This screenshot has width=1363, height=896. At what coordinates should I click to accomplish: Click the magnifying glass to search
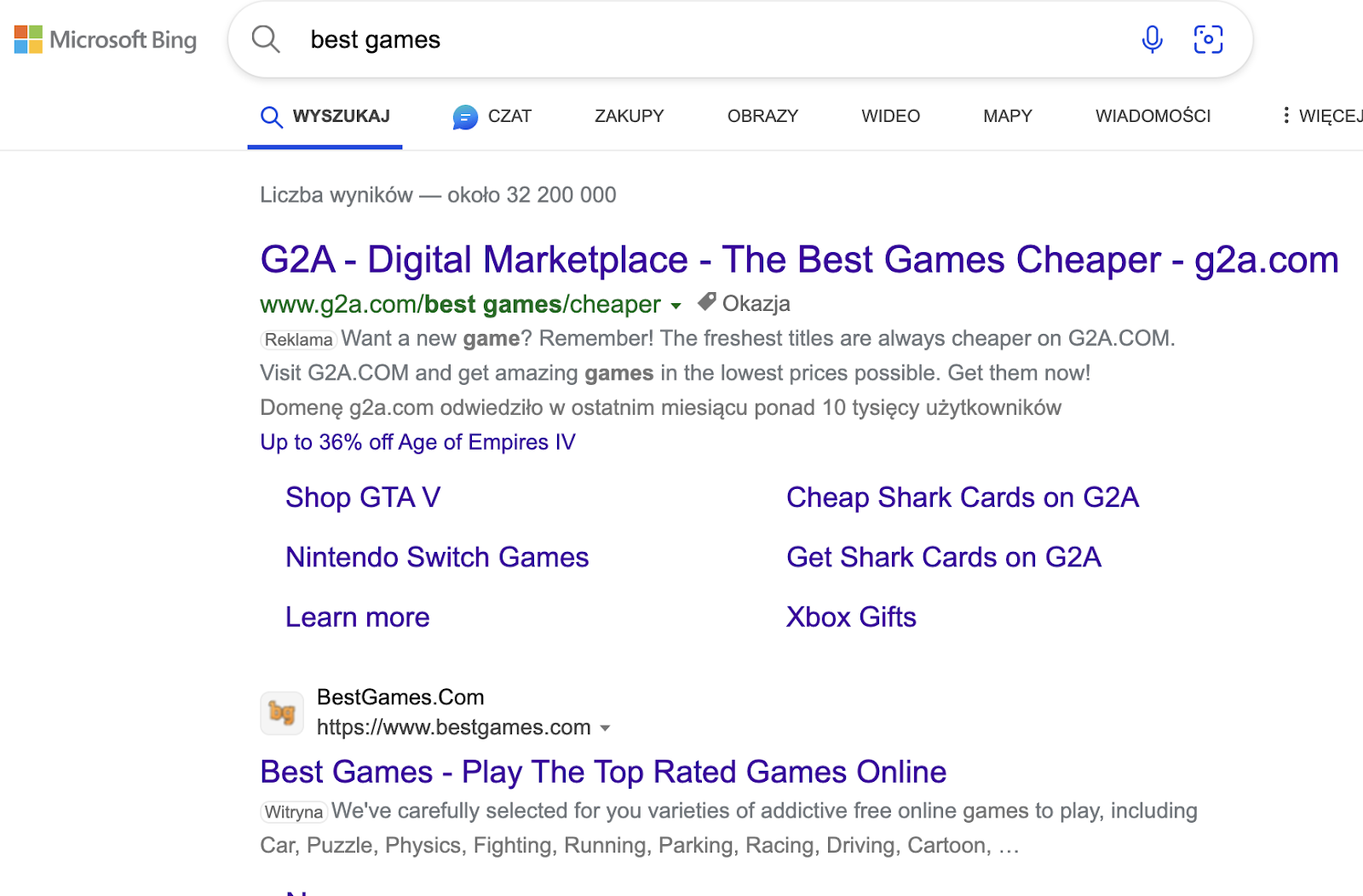pos(265,39)
